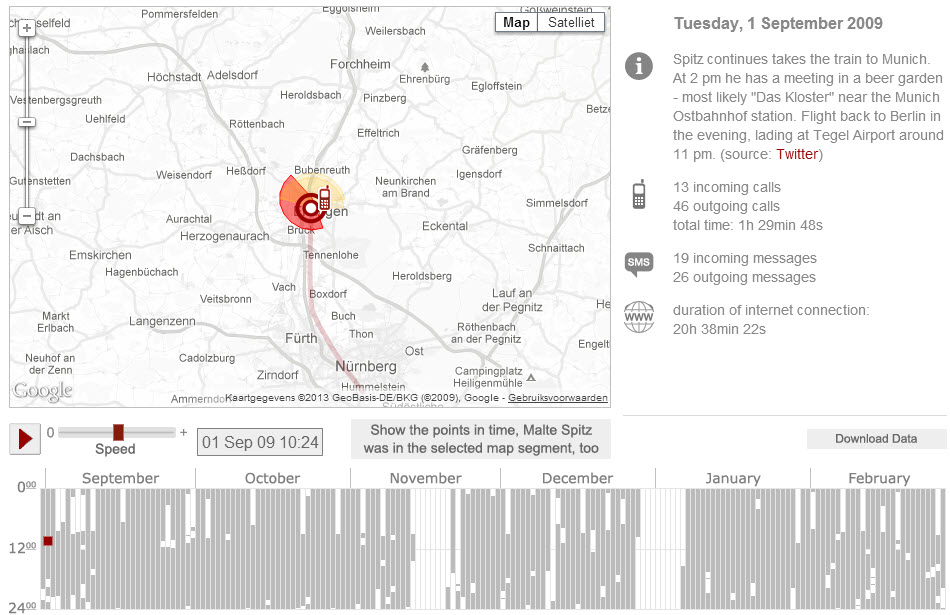This screenshot has height=615, width=950.
Task: Click the Hagenbüchach label on the map
Action: [142, 272]
